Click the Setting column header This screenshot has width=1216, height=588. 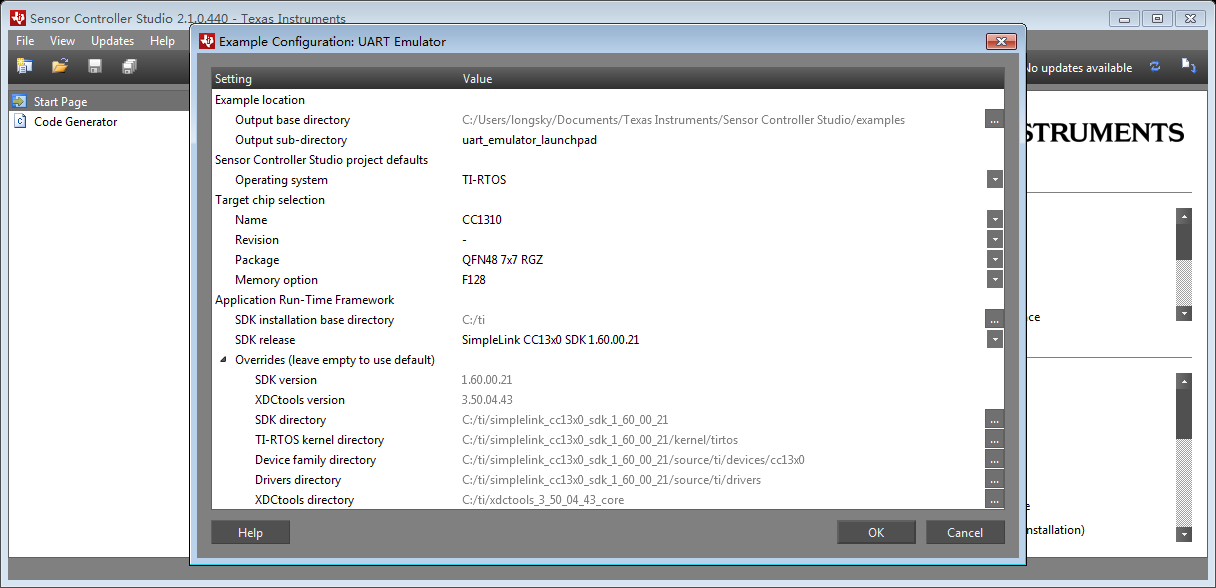click(x=234, y=79)
